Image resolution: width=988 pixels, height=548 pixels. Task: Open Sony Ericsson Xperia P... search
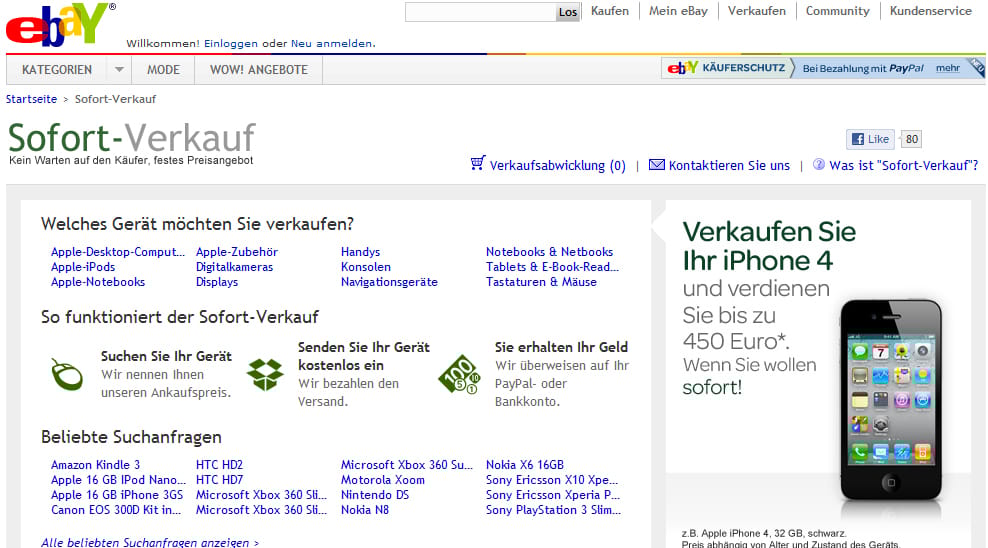[553, 495]
